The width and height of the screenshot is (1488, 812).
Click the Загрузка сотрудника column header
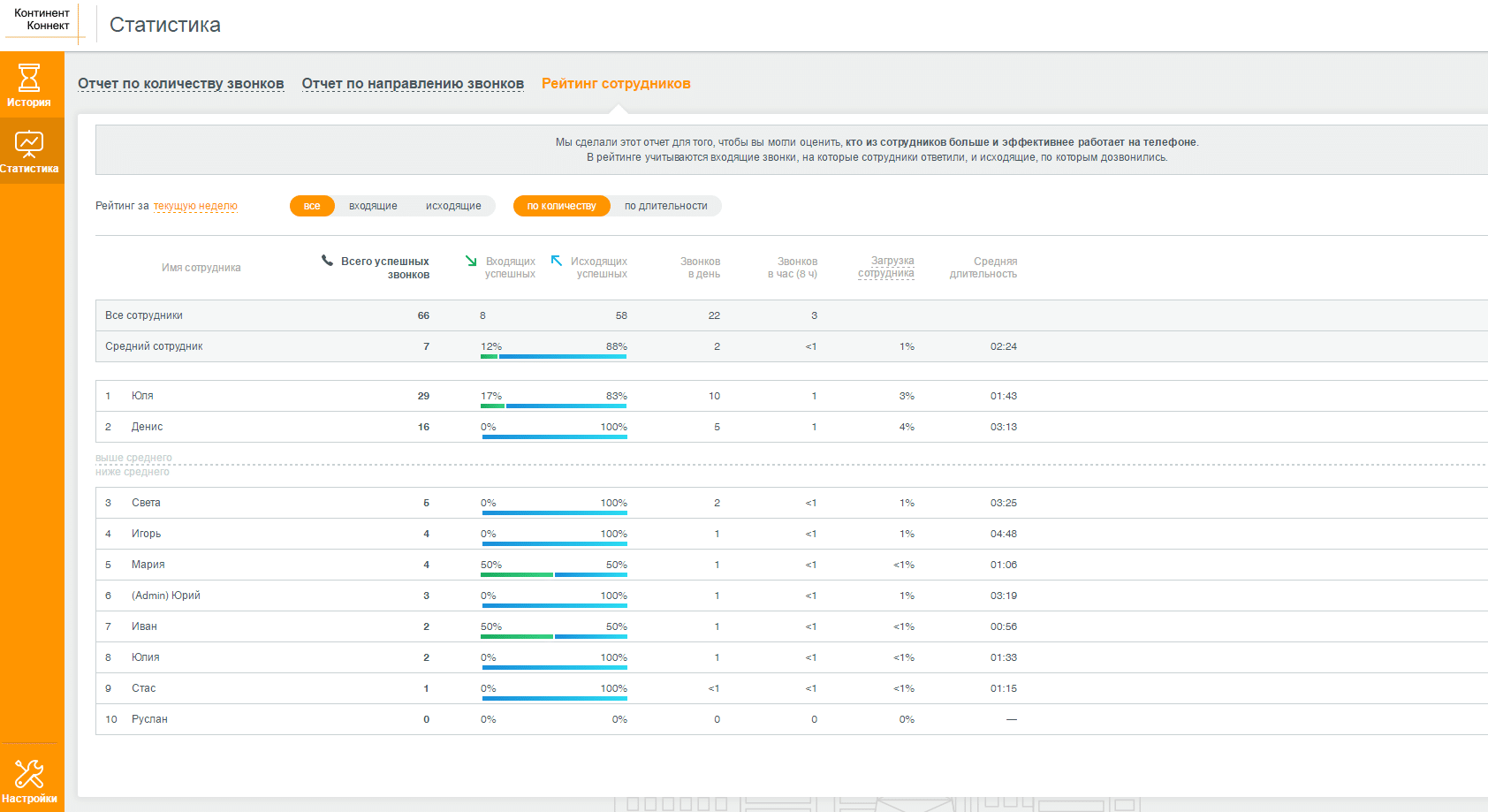click(x=886, y=267)
